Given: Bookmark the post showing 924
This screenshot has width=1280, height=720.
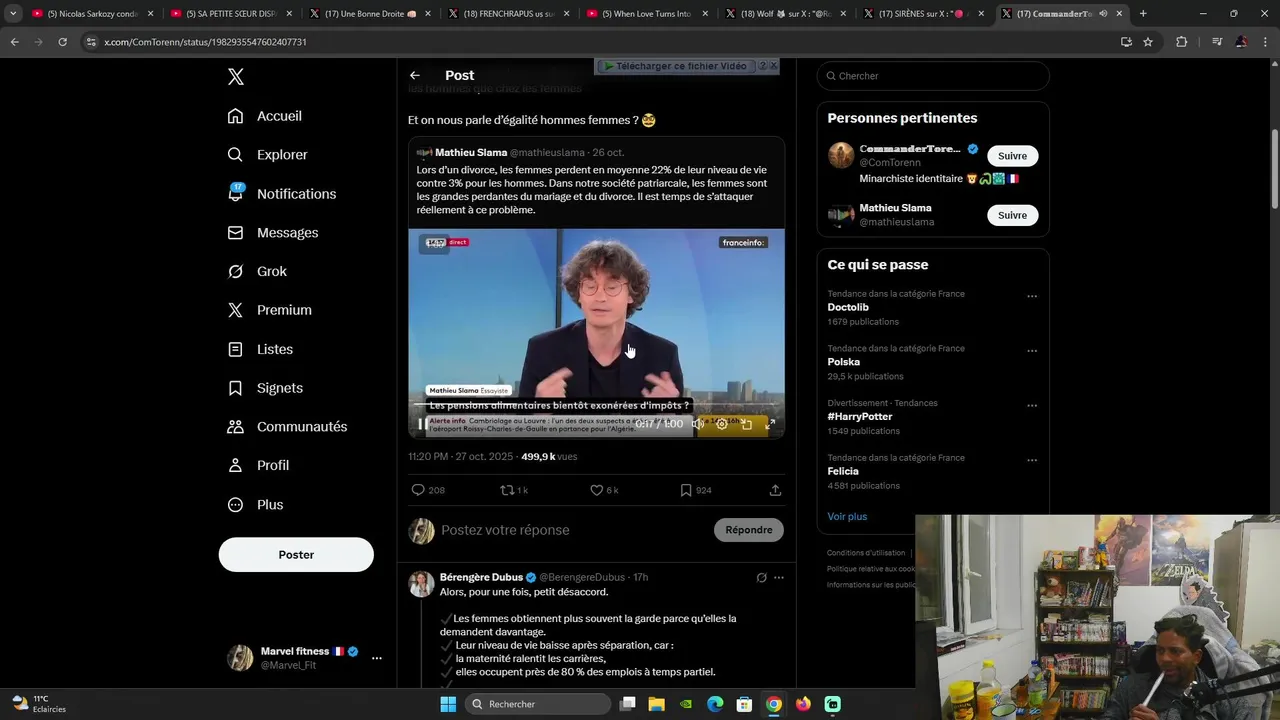Looking at the screenshot, I should (686, 490).
